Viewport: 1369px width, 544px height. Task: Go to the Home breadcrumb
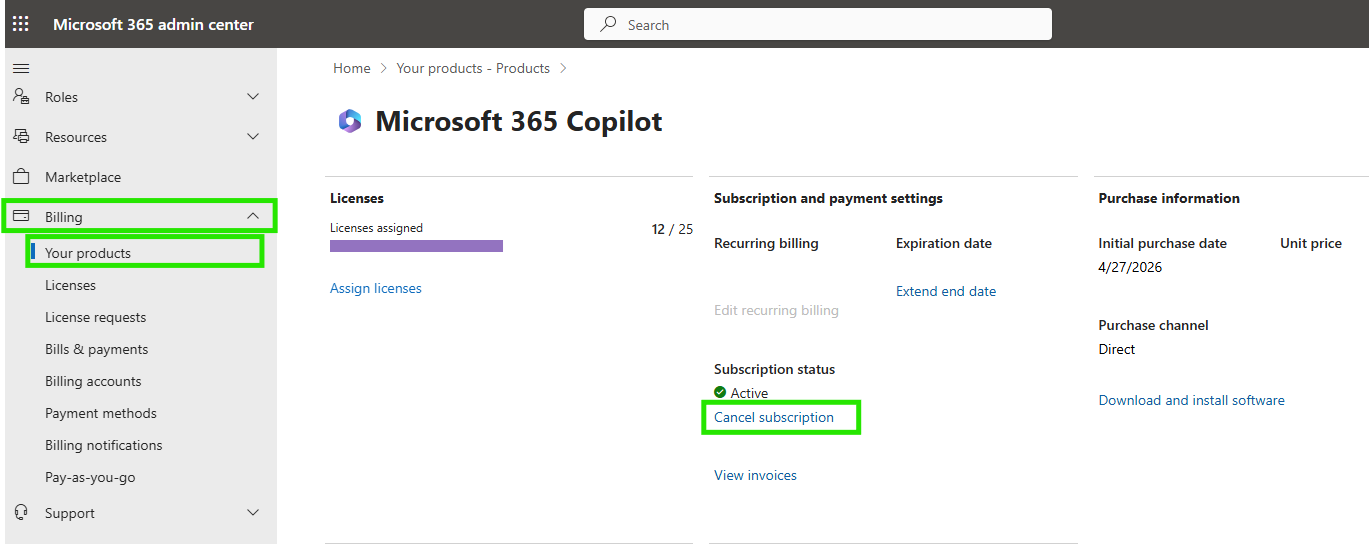point(352,68)
